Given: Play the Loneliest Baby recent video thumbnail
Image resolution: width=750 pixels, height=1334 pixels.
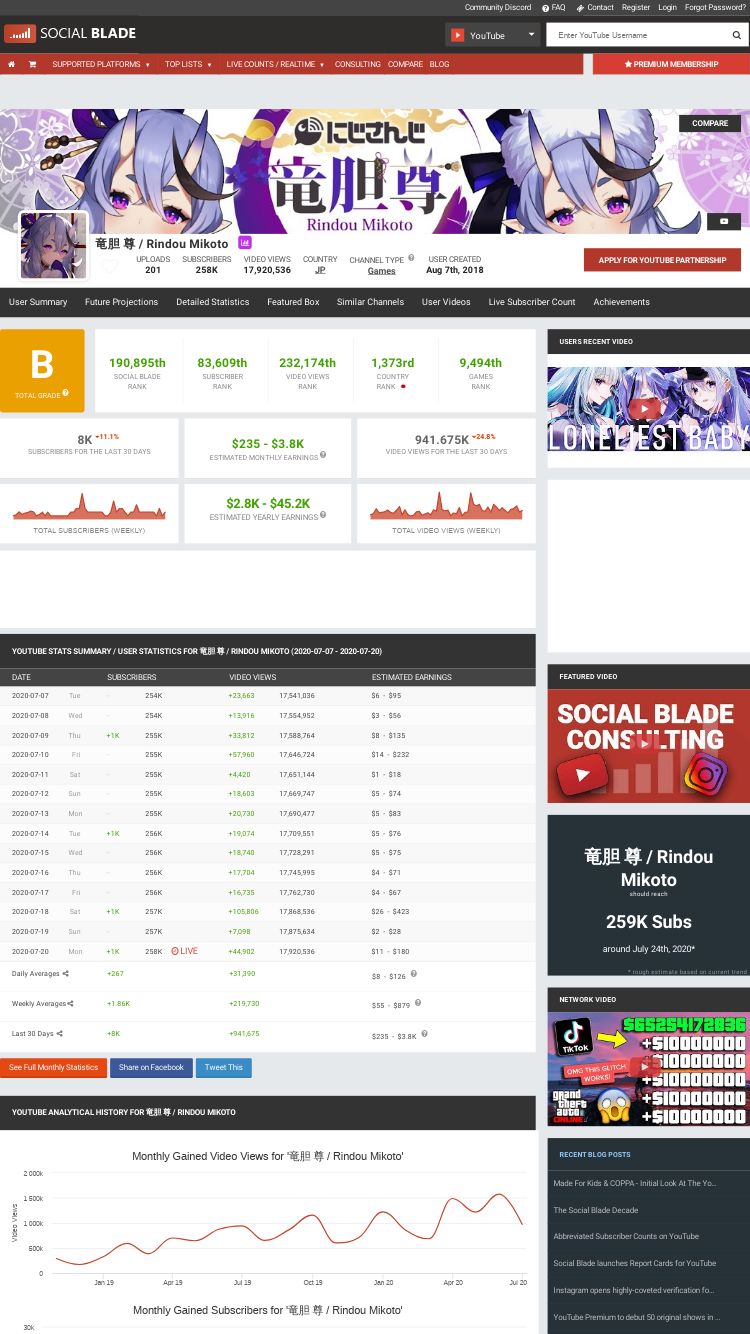Looking at the screenshot, I should coord(648,409).
